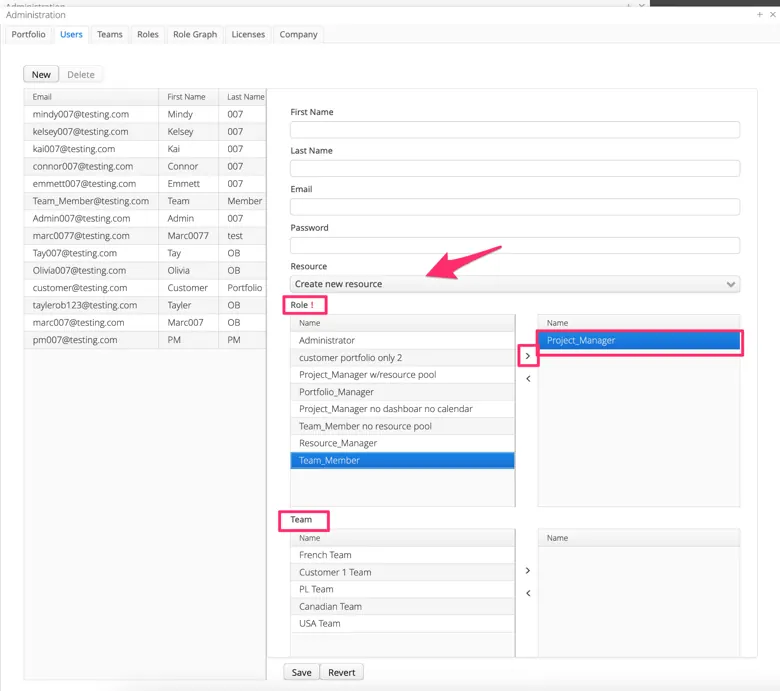Select user Team_Member@testing.com
The width and height of the screenshot is (780, 691).
(x=145, y=201)
